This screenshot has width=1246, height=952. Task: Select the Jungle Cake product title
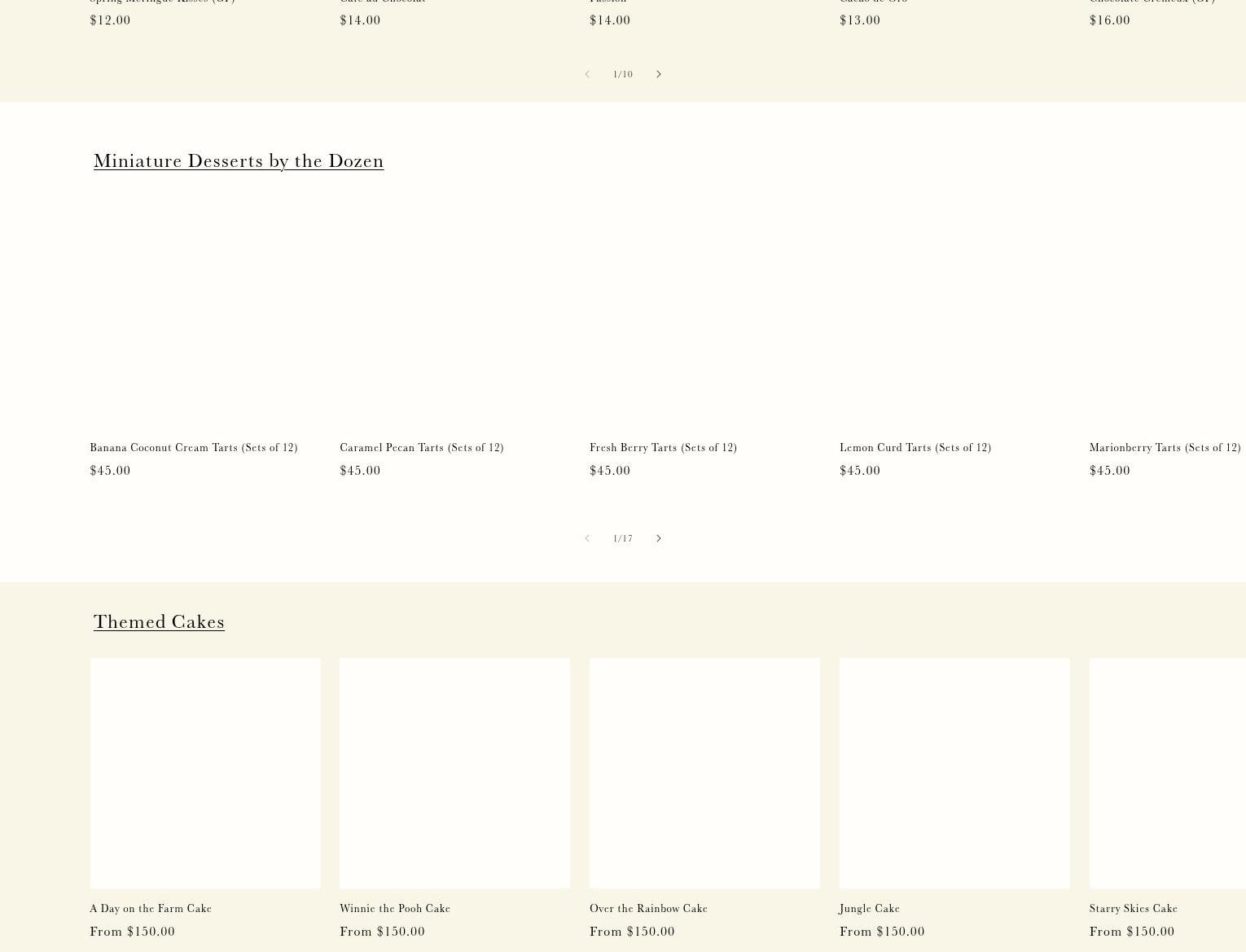point(869,908)
